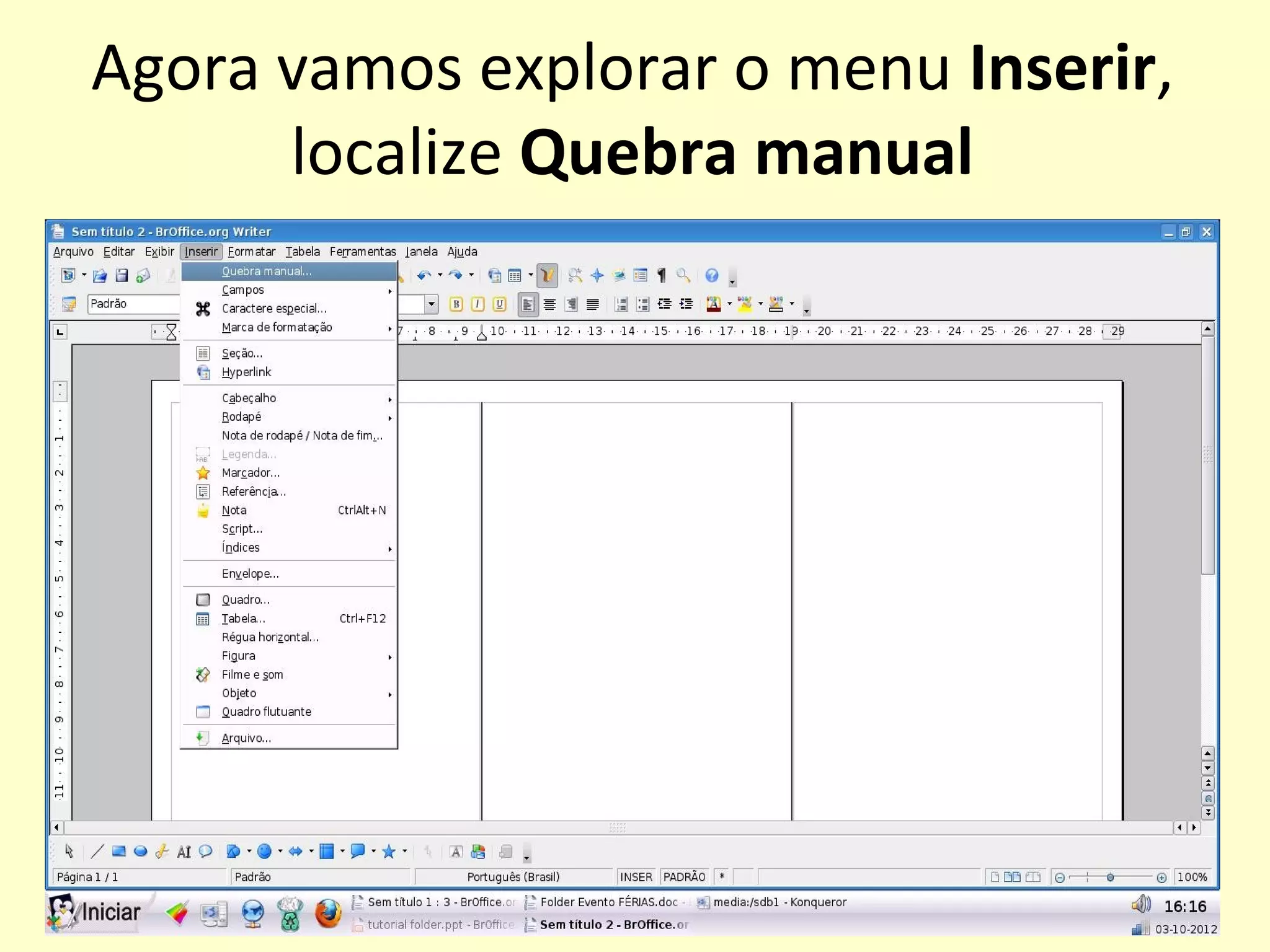Turn on bullets list icon
Viewport: 1270px width, 952px height.
[643, 304]
